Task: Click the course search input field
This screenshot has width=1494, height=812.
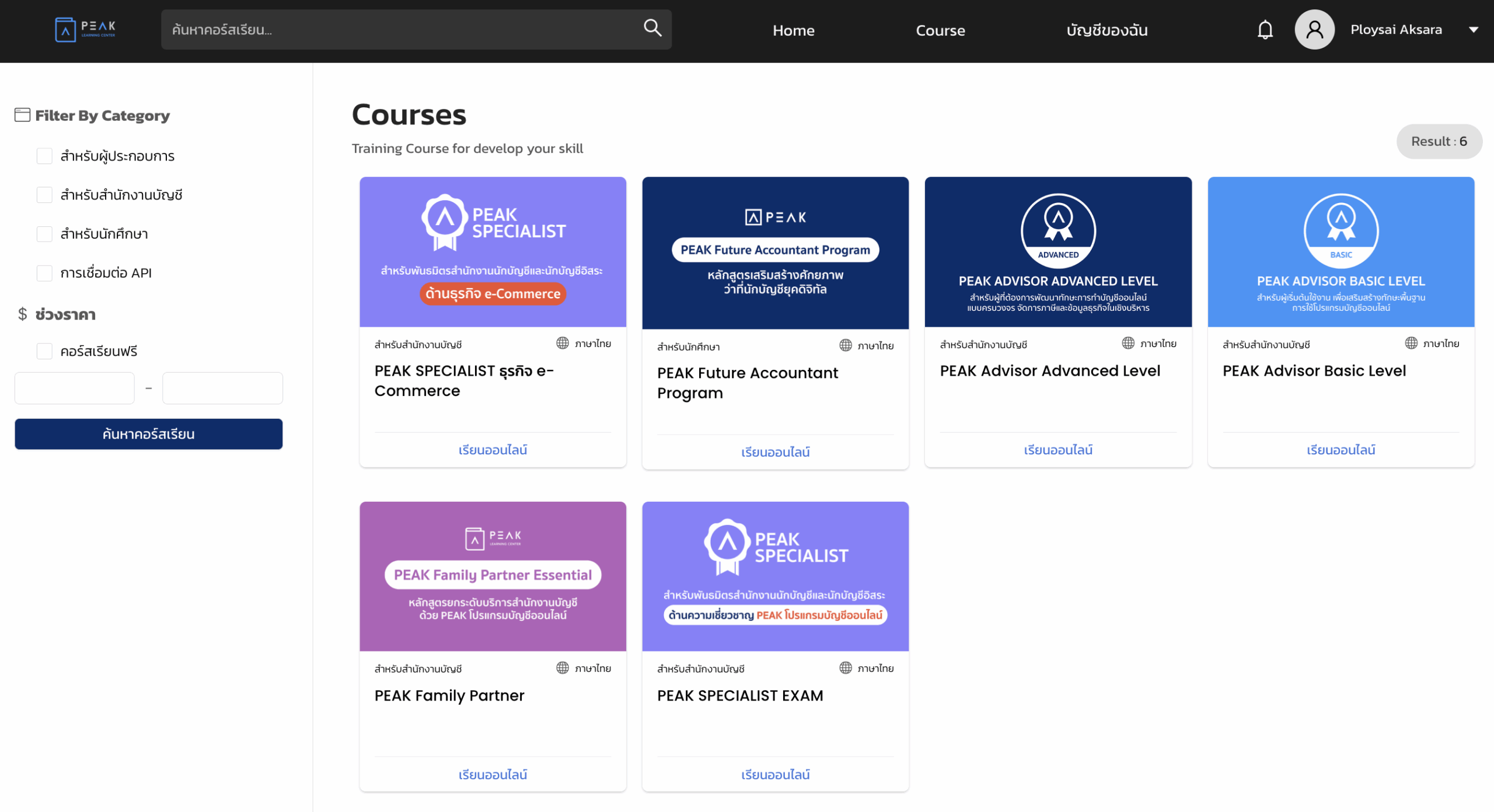Action: coord(379,29)
